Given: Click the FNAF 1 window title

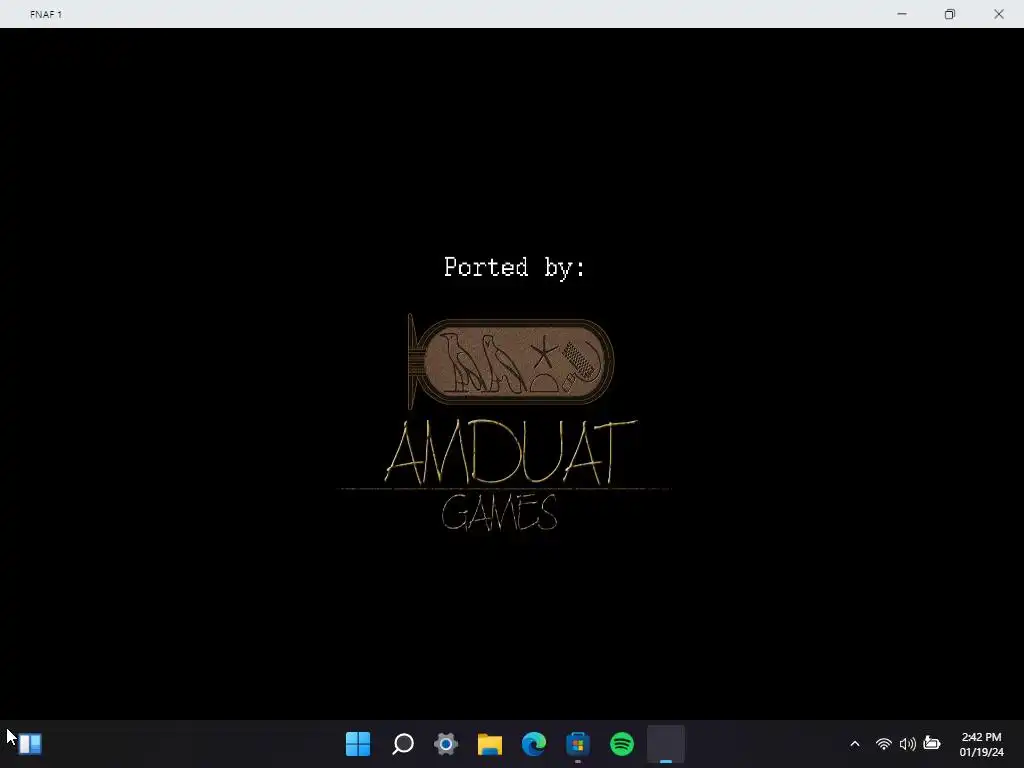Looking at the screenshot, I should [46, 14].
